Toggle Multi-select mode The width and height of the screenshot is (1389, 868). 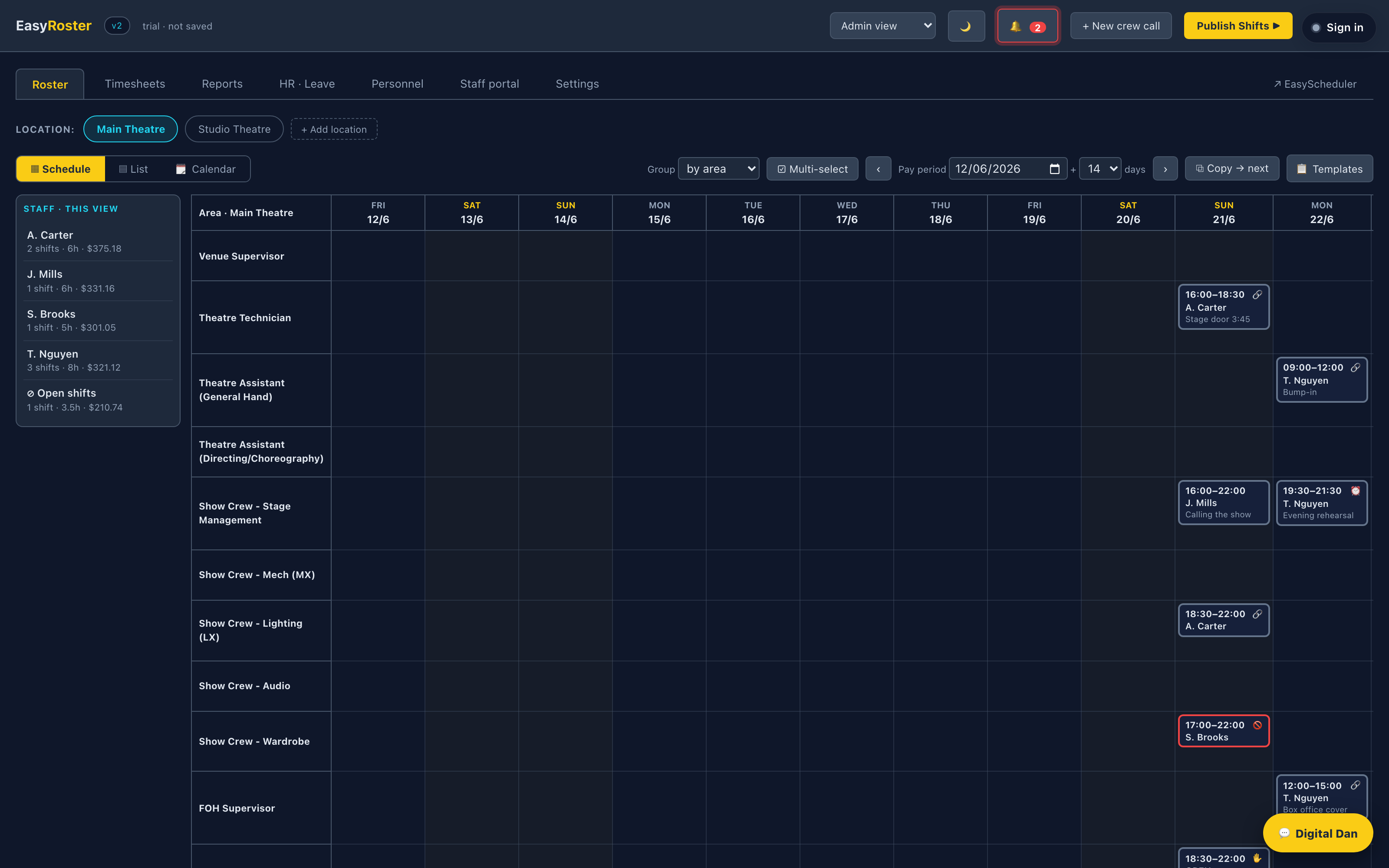(x=812, y=169)
